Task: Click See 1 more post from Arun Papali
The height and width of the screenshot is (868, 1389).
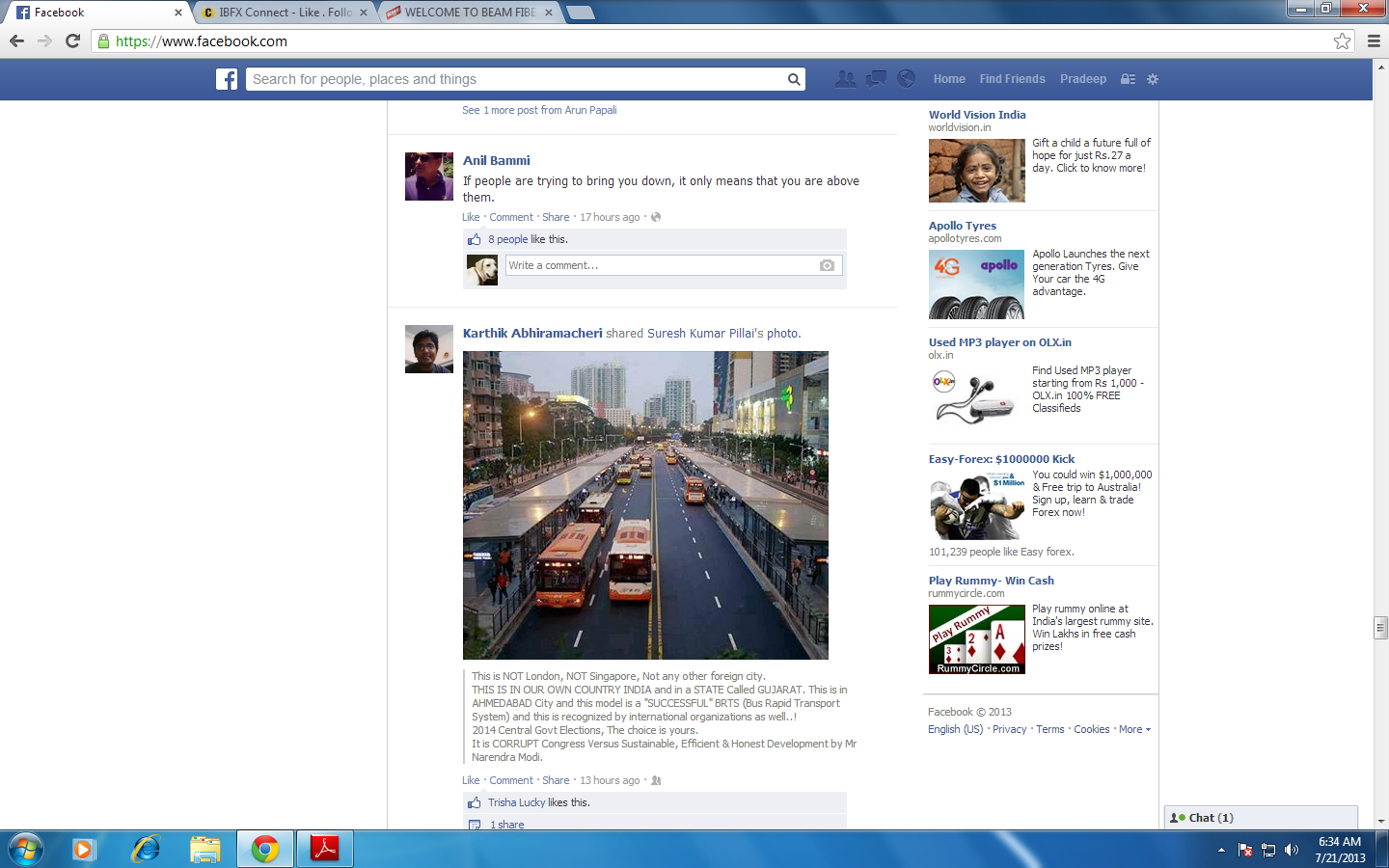Action: pos(539,110)
